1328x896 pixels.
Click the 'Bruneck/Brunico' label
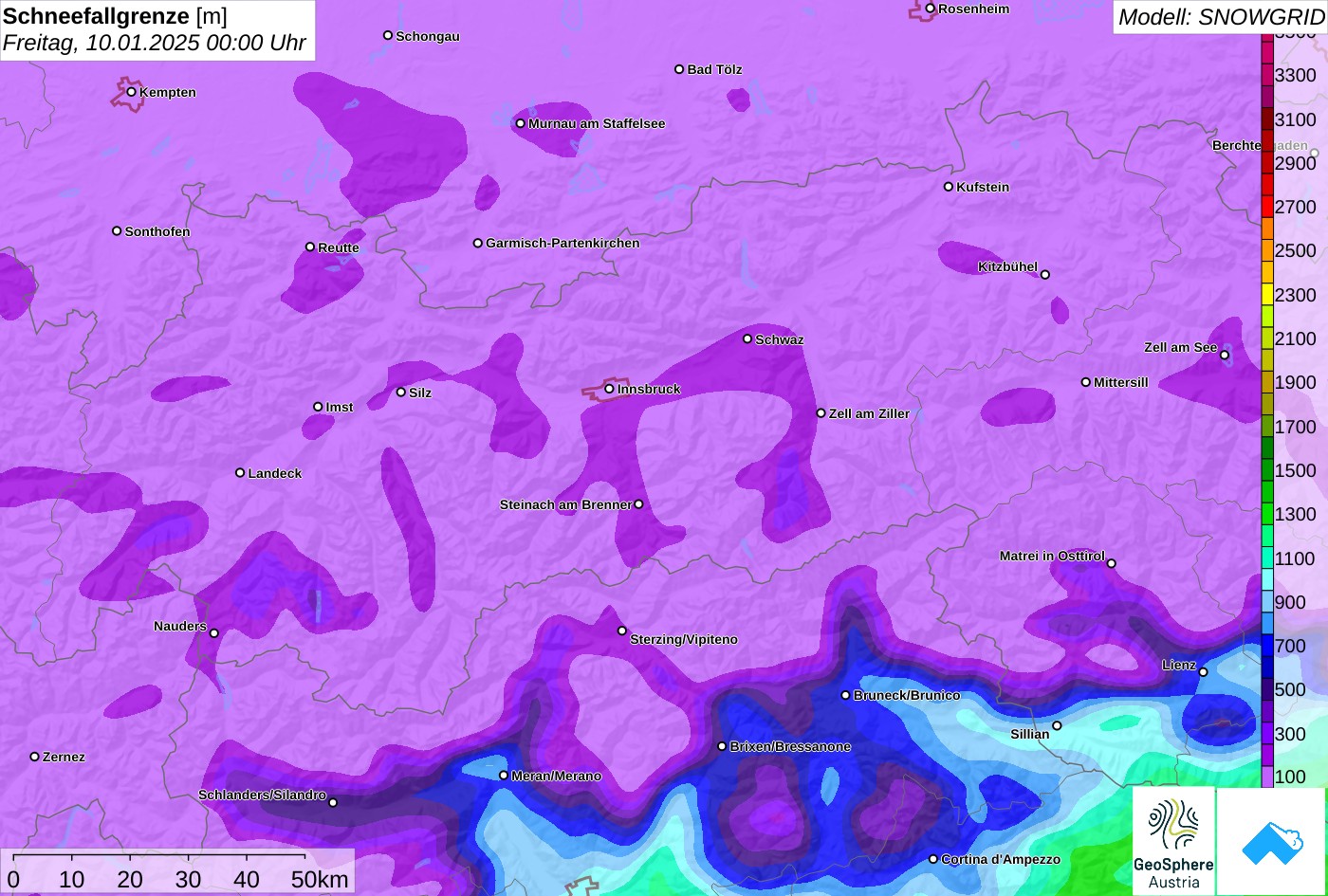click(x=907, y=696)
